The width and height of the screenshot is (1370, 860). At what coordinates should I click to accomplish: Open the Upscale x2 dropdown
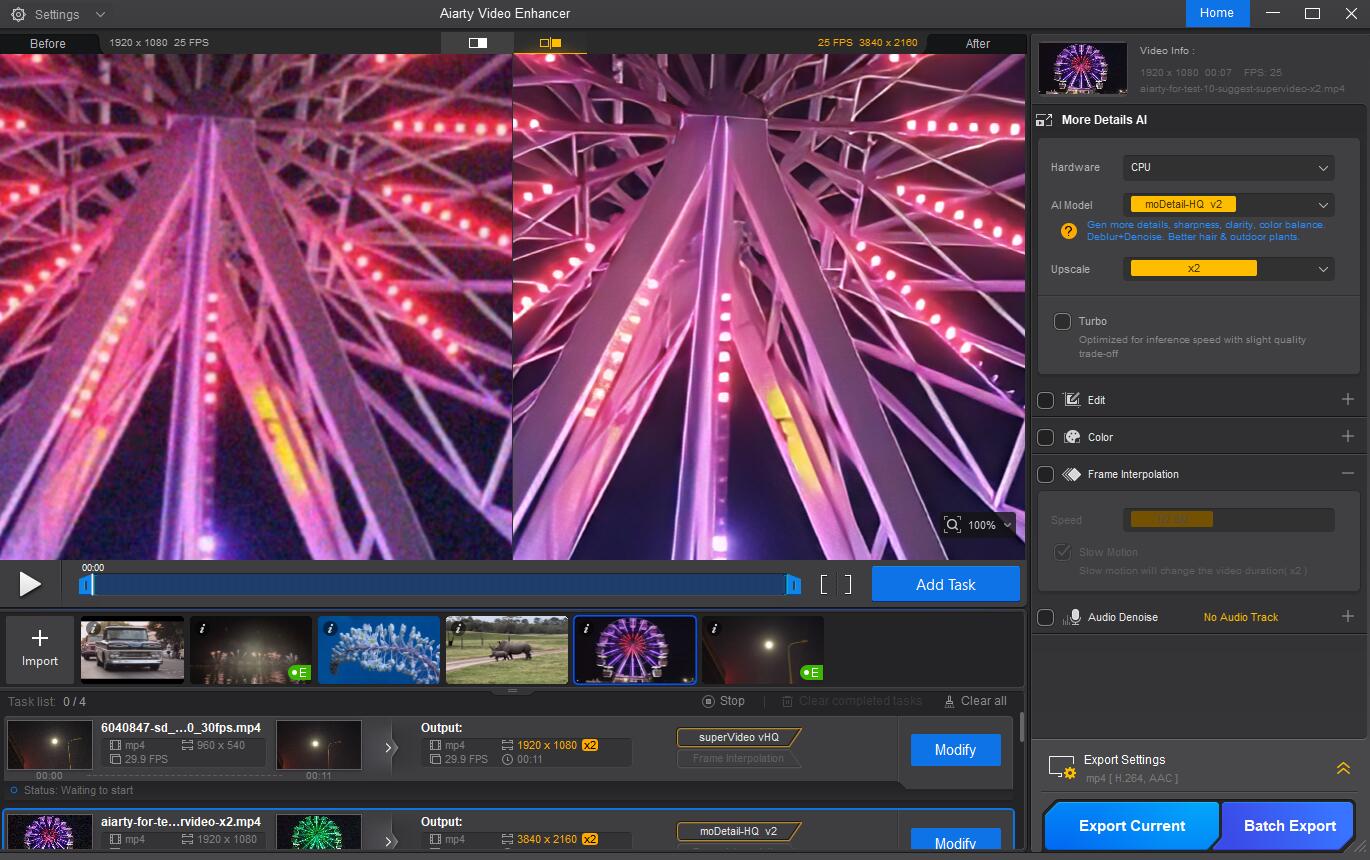(x=1228, y=269)
